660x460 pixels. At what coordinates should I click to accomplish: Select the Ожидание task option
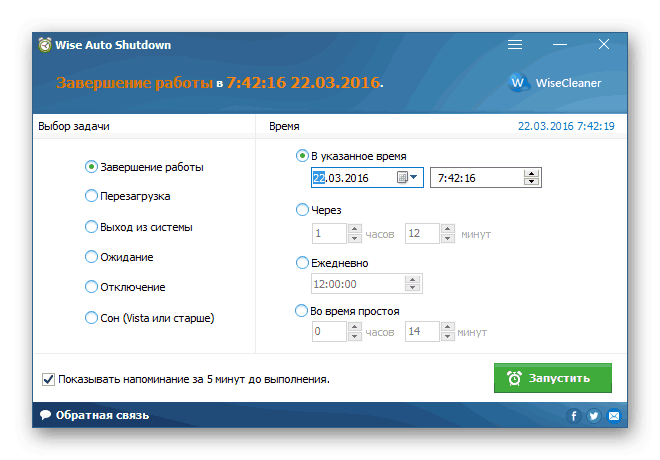point(92,257)
